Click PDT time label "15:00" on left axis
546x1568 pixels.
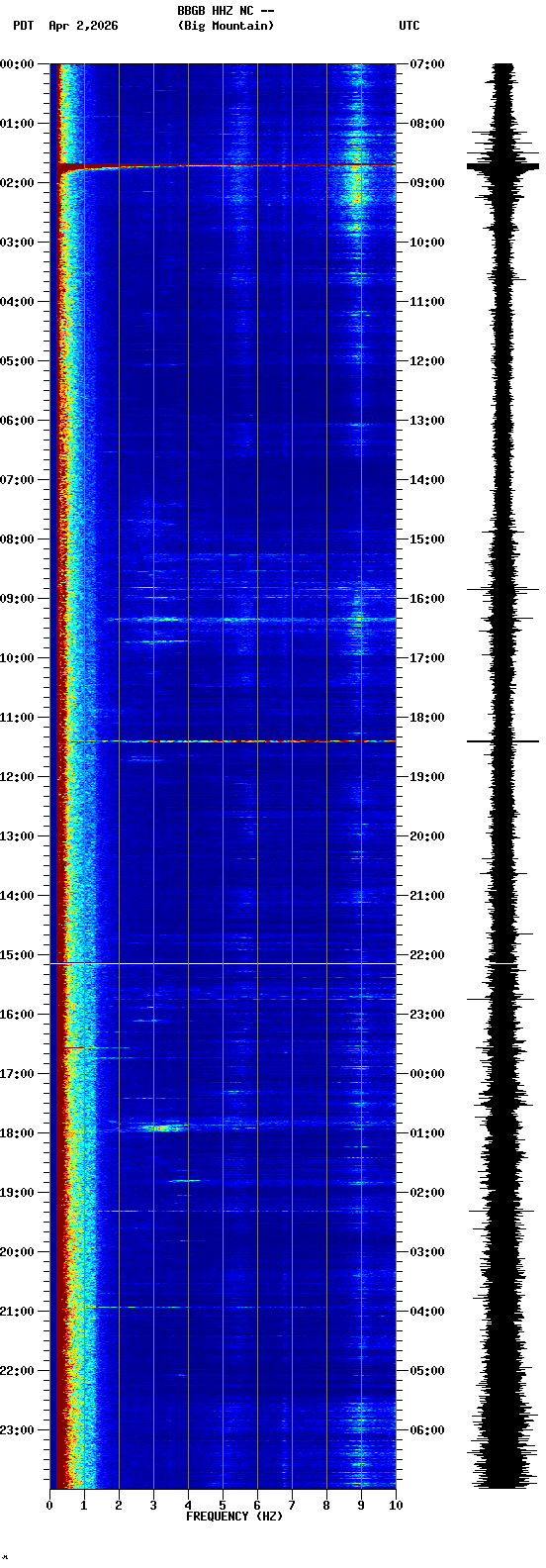tap(18, 955)
